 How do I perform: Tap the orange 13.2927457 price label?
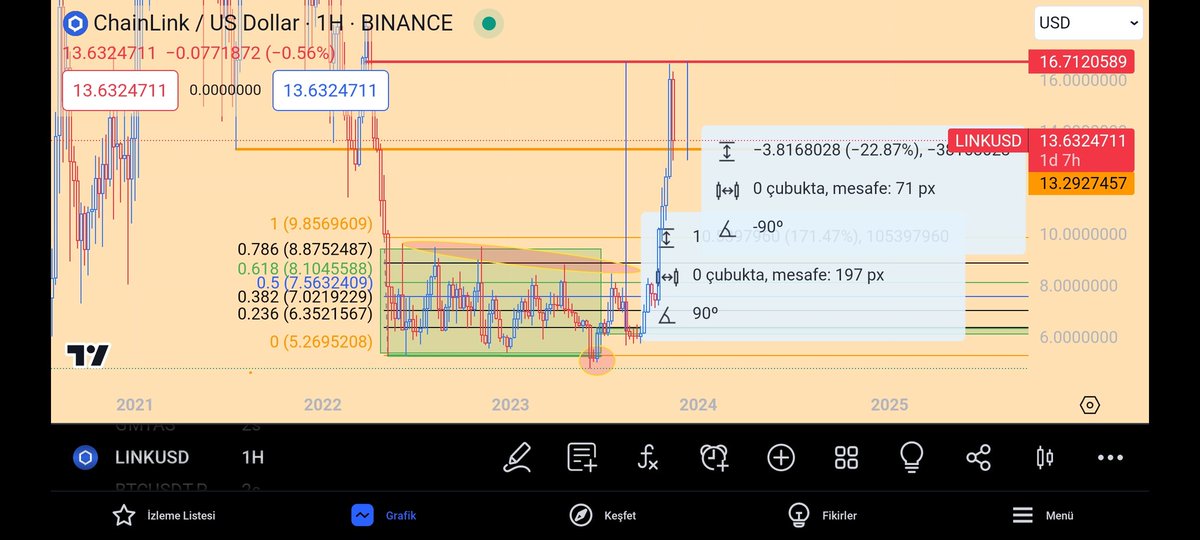[x=1082, y=184]
